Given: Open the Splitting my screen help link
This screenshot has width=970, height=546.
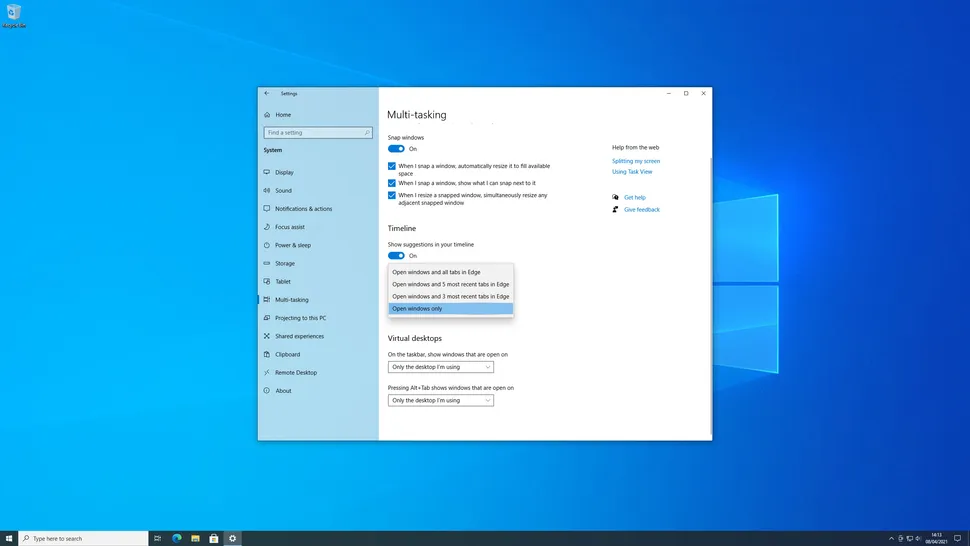Looking at the screenshot, I should 636,161.
